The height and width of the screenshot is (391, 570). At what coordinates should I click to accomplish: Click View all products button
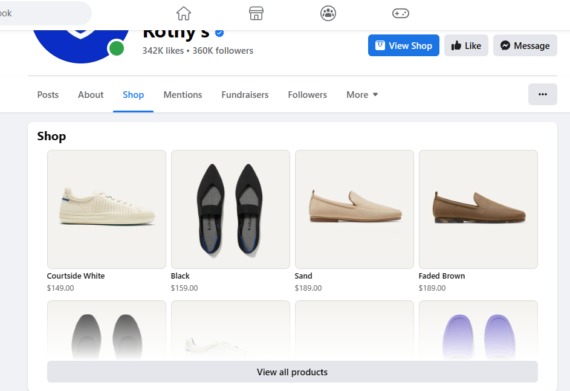(x=292, y=372)
